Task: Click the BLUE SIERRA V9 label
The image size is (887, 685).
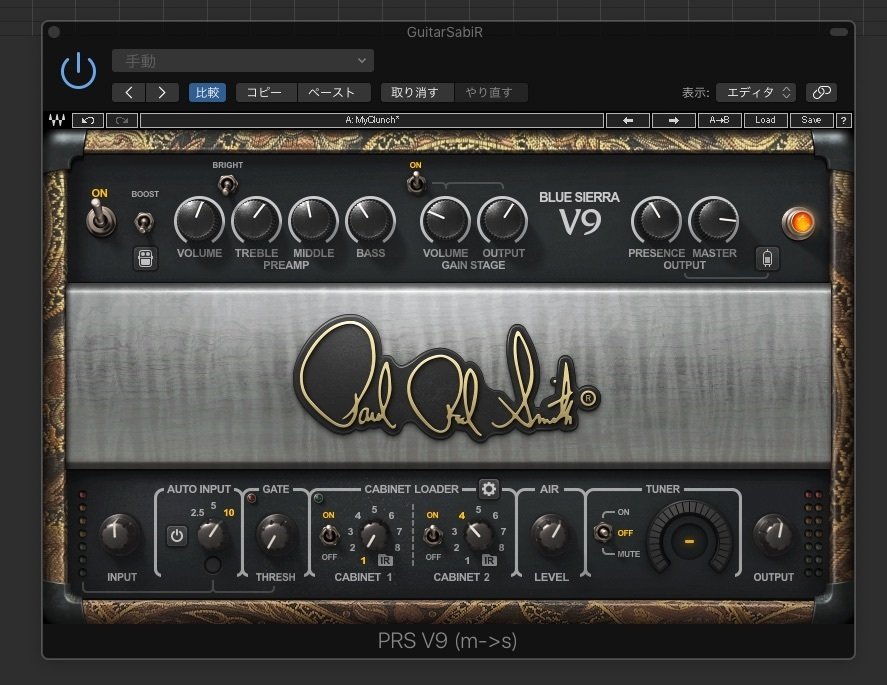Action: point(579,214)
